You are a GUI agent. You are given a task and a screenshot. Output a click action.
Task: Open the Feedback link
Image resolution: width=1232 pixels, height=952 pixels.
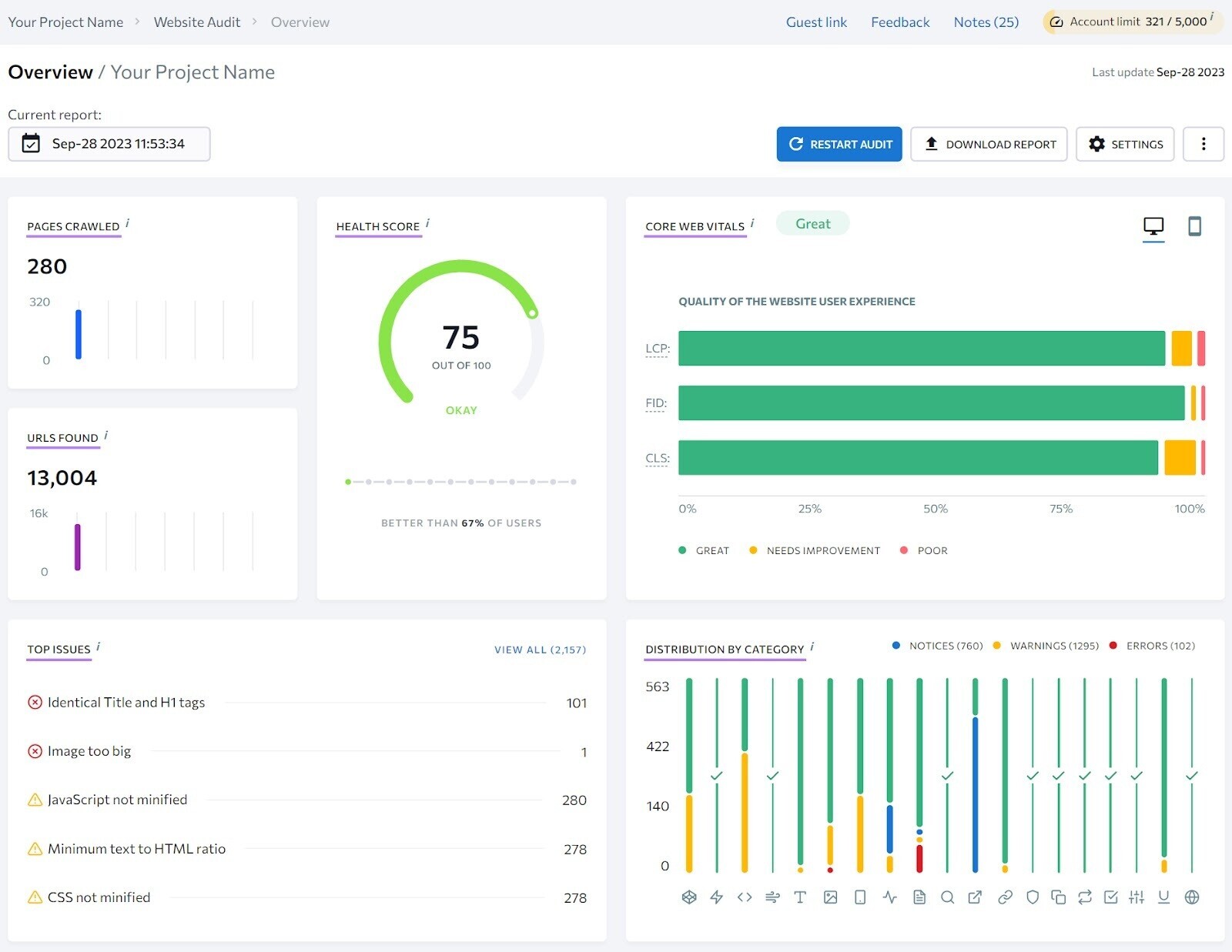[x=900, y=22]
